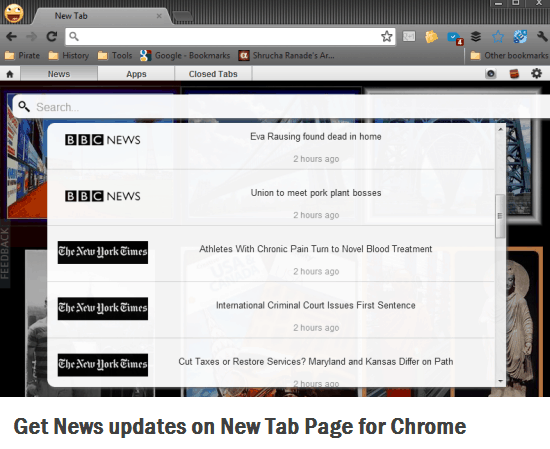Click the blue star extension icon
The image size is (550, 449).
click(498, 36)
